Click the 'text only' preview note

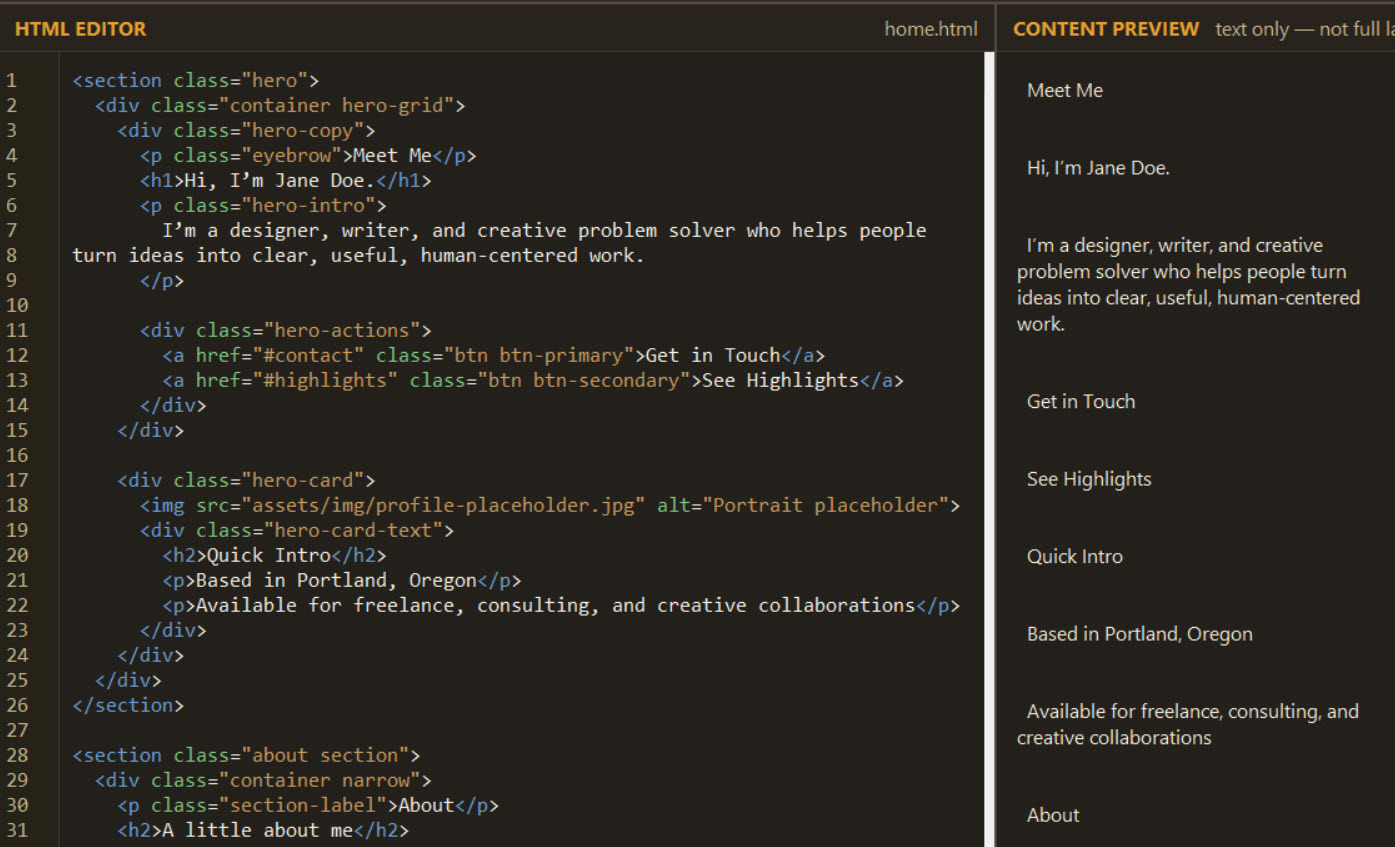click(x=1305, y=29)
